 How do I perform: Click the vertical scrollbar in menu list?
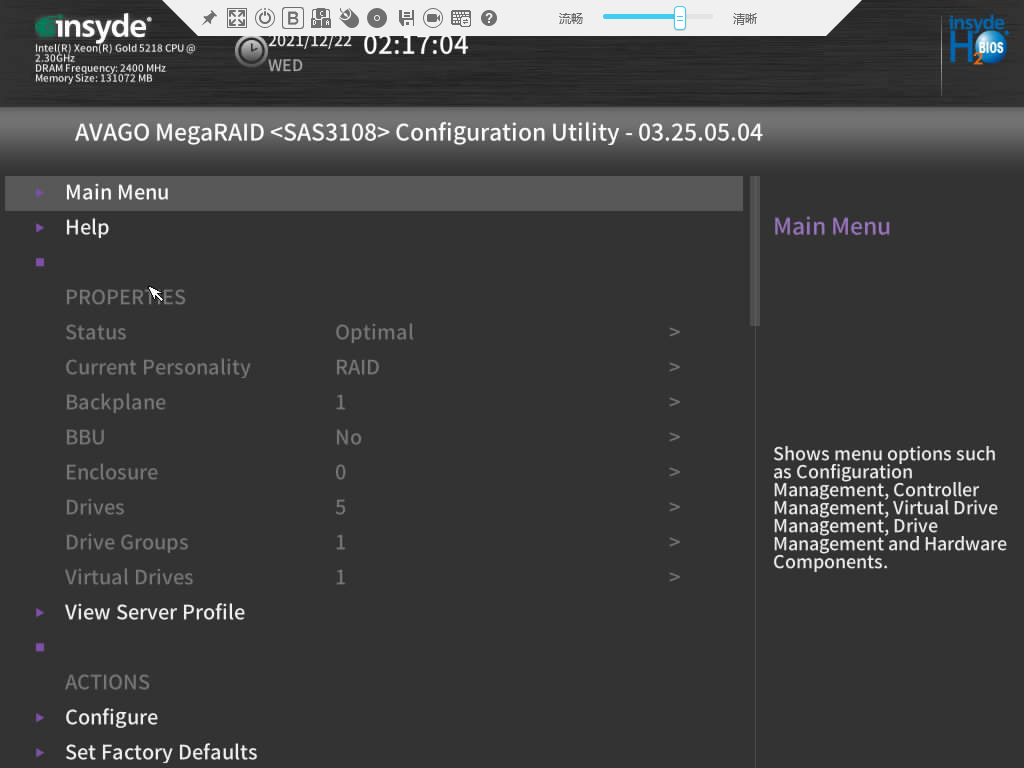click(755, 251)
